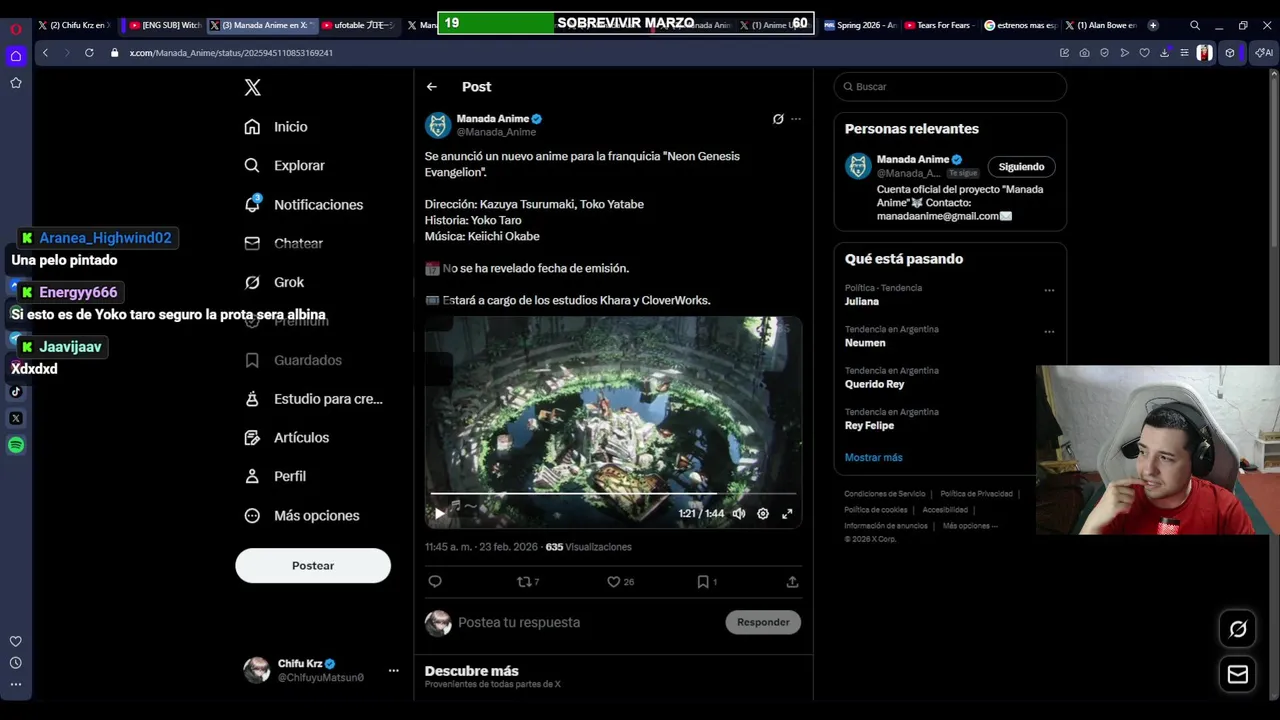Enter fullscreen on the post video
Screen dimensions: 1280x720
point(787,513)
